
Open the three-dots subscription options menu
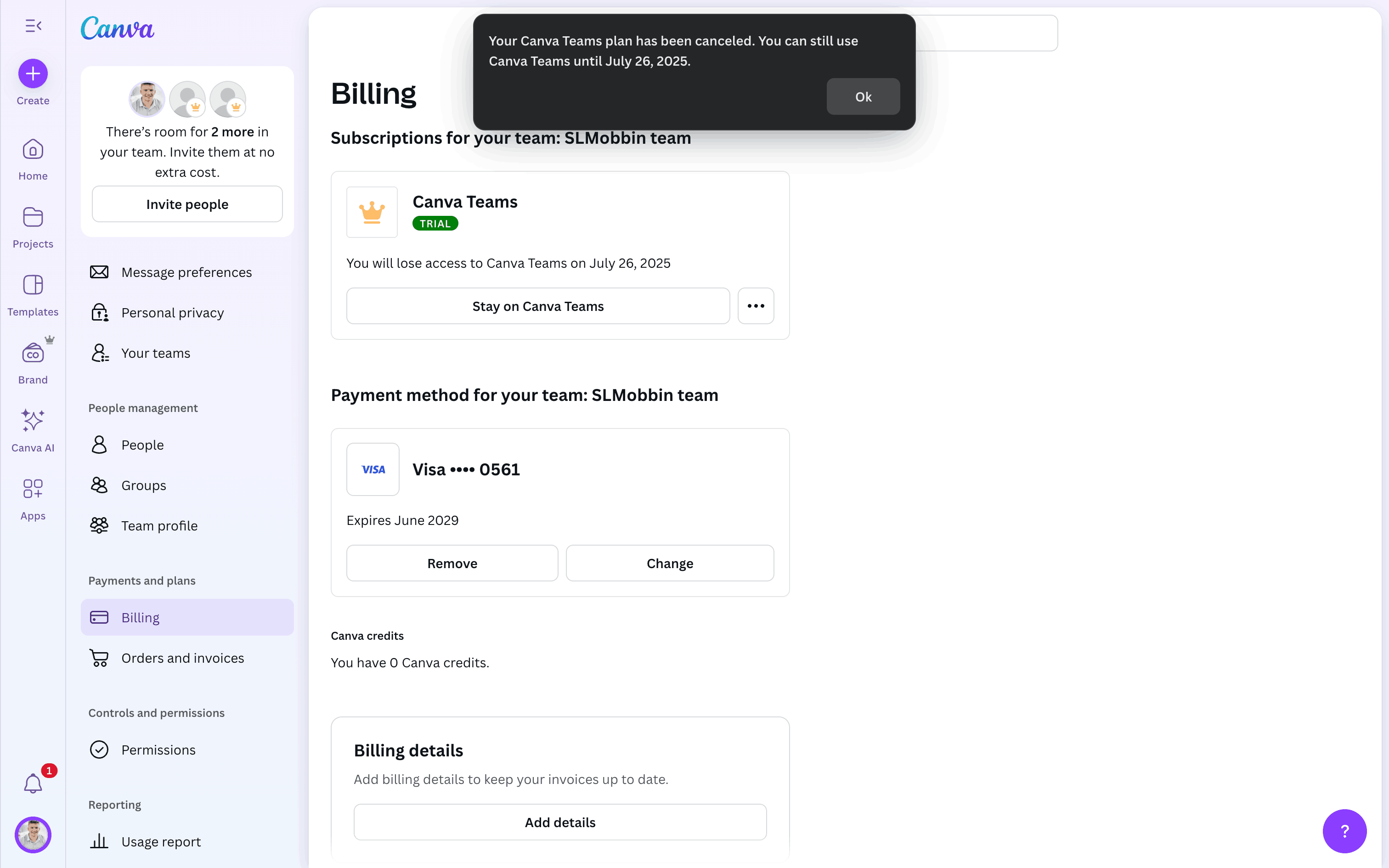(755, 306)
